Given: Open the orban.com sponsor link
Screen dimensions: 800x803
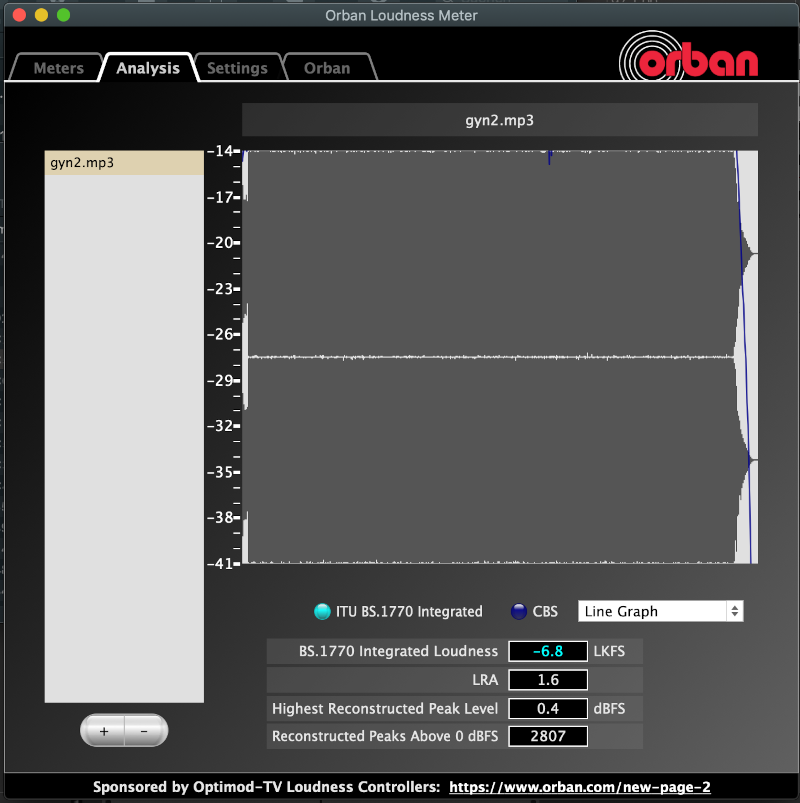Looking at the screenshot, I should point(580,787).
